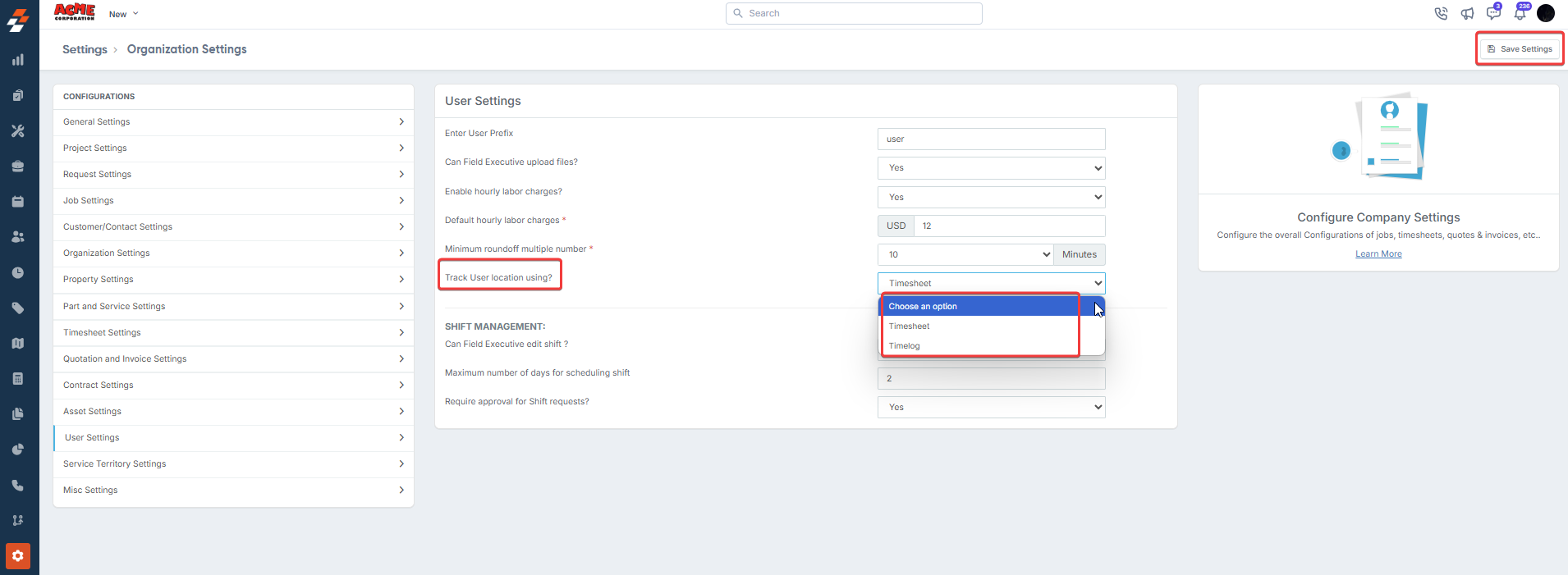Open the phone call icon in the top bar
This screenshot has width=1568, height=575.
(x=1441, y=13)
